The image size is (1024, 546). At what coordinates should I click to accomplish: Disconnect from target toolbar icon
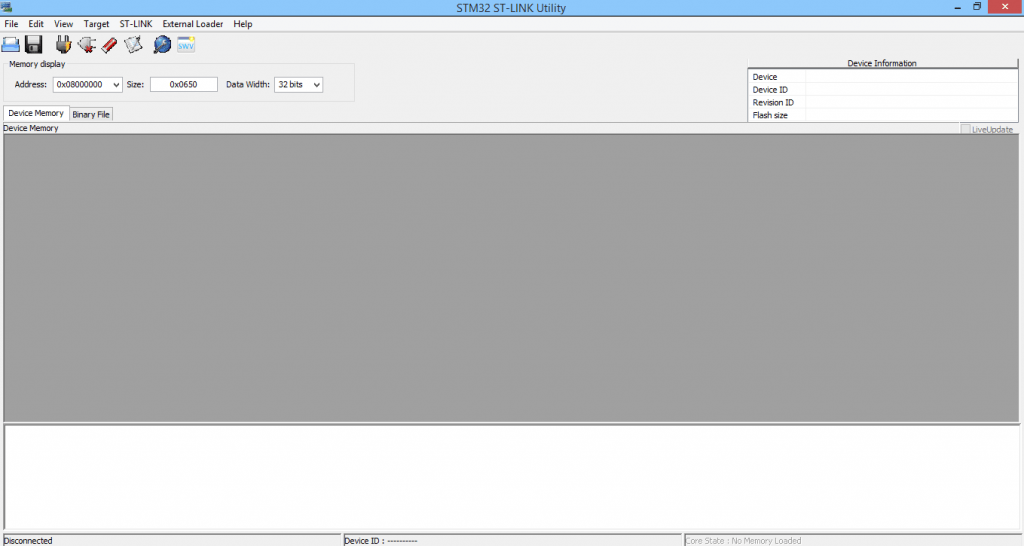pyautogui.click(x=86, y=44)
